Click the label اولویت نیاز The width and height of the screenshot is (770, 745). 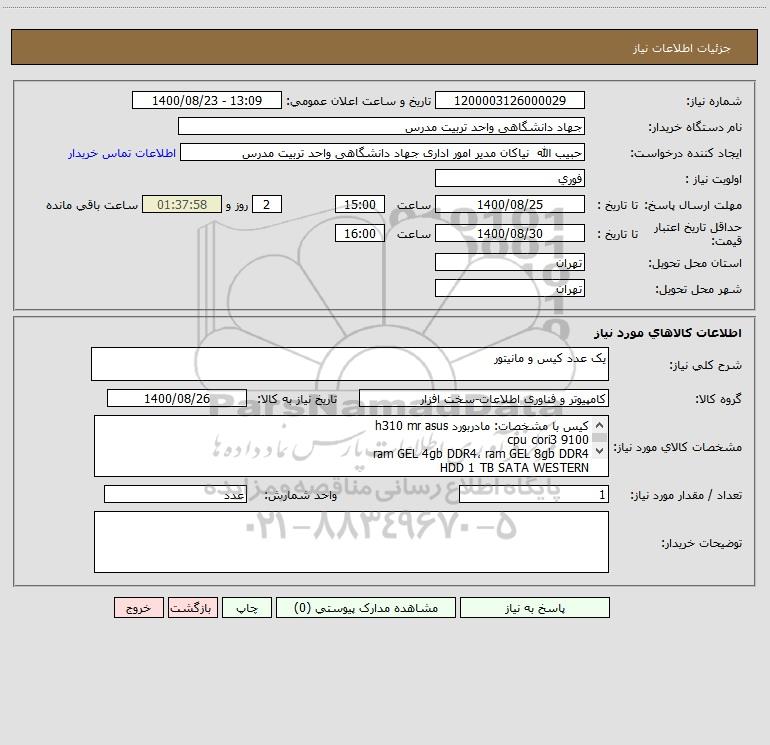714,179
